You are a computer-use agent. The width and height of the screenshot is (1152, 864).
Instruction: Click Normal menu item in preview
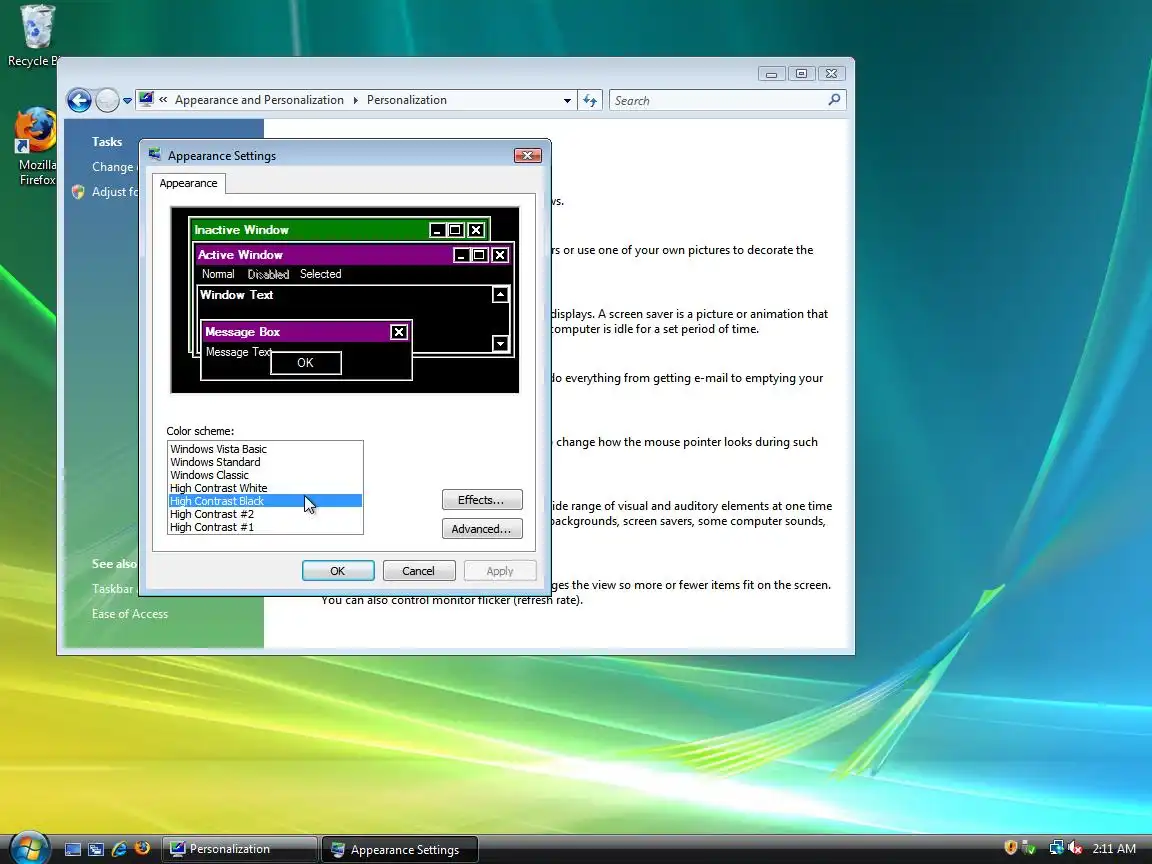[218, 274]
